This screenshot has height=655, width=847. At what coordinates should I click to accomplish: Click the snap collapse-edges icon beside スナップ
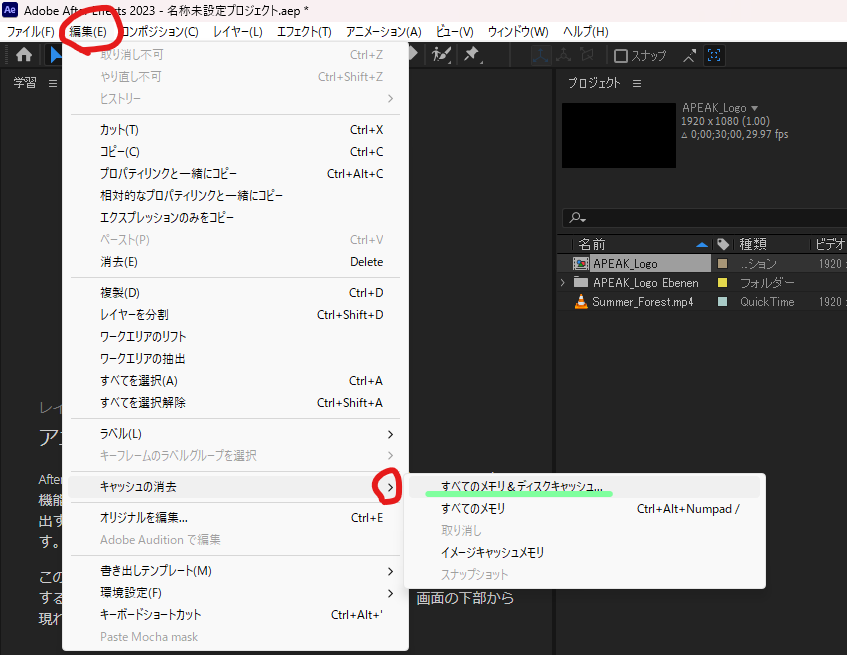pyautogui.click(x=690, y=55)
